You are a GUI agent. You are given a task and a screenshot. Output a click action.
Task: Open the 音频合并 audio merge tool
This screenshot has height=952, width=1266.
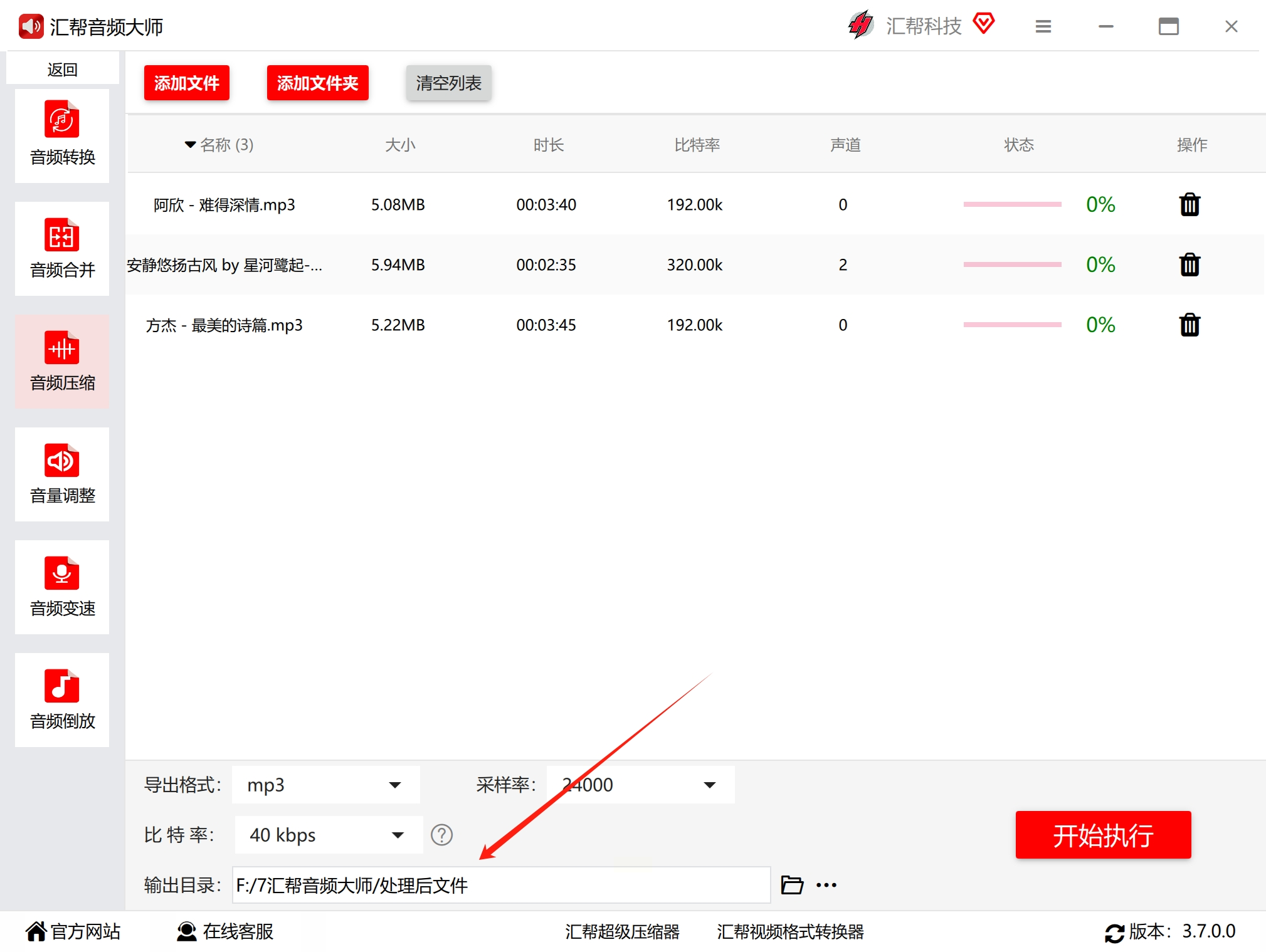click(x=62, y=248)
